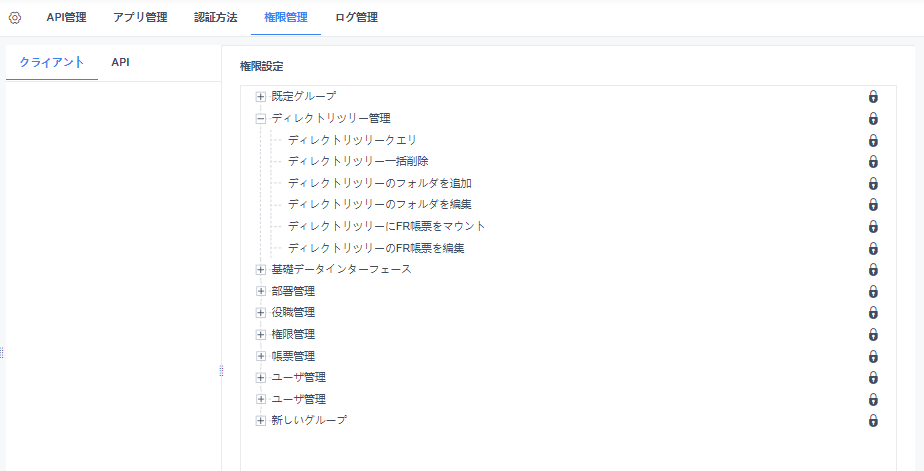Toggle the lock icon on 役職管理 row
This screenshot has height=471, width=924.
pos(873,312)
